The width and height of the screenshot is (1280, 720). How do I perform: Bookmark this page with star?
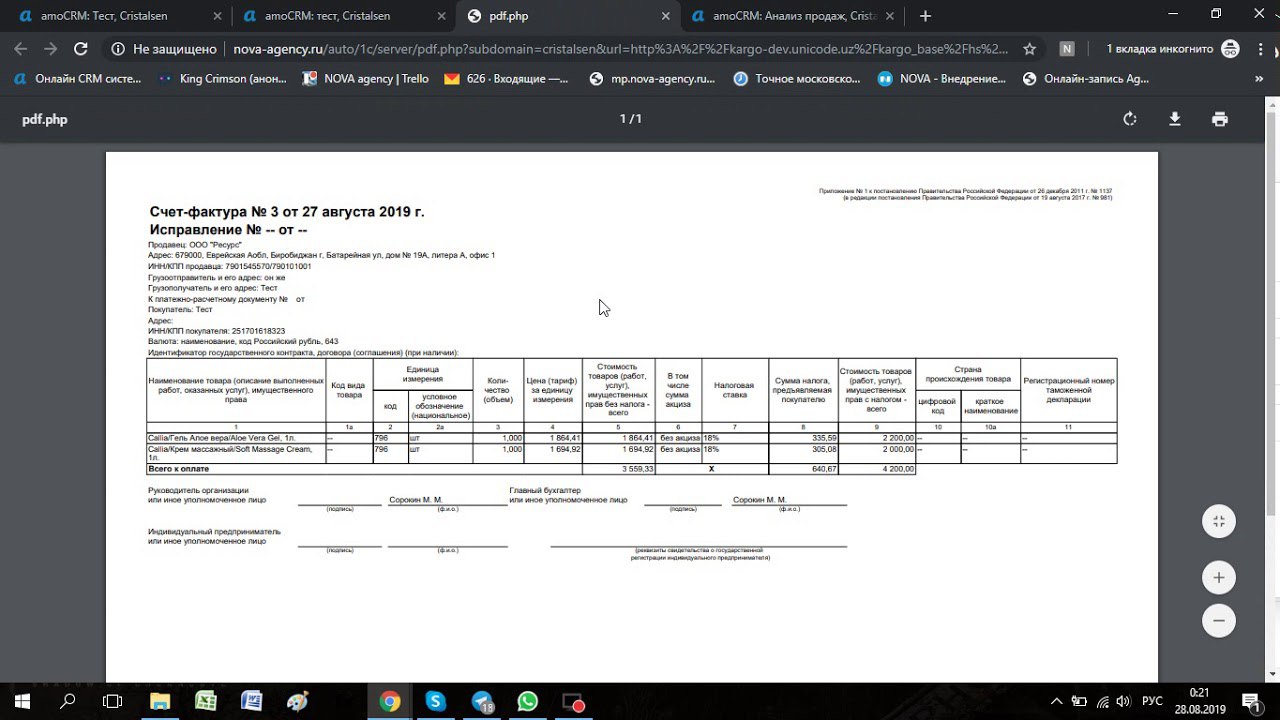[1029, 48]
